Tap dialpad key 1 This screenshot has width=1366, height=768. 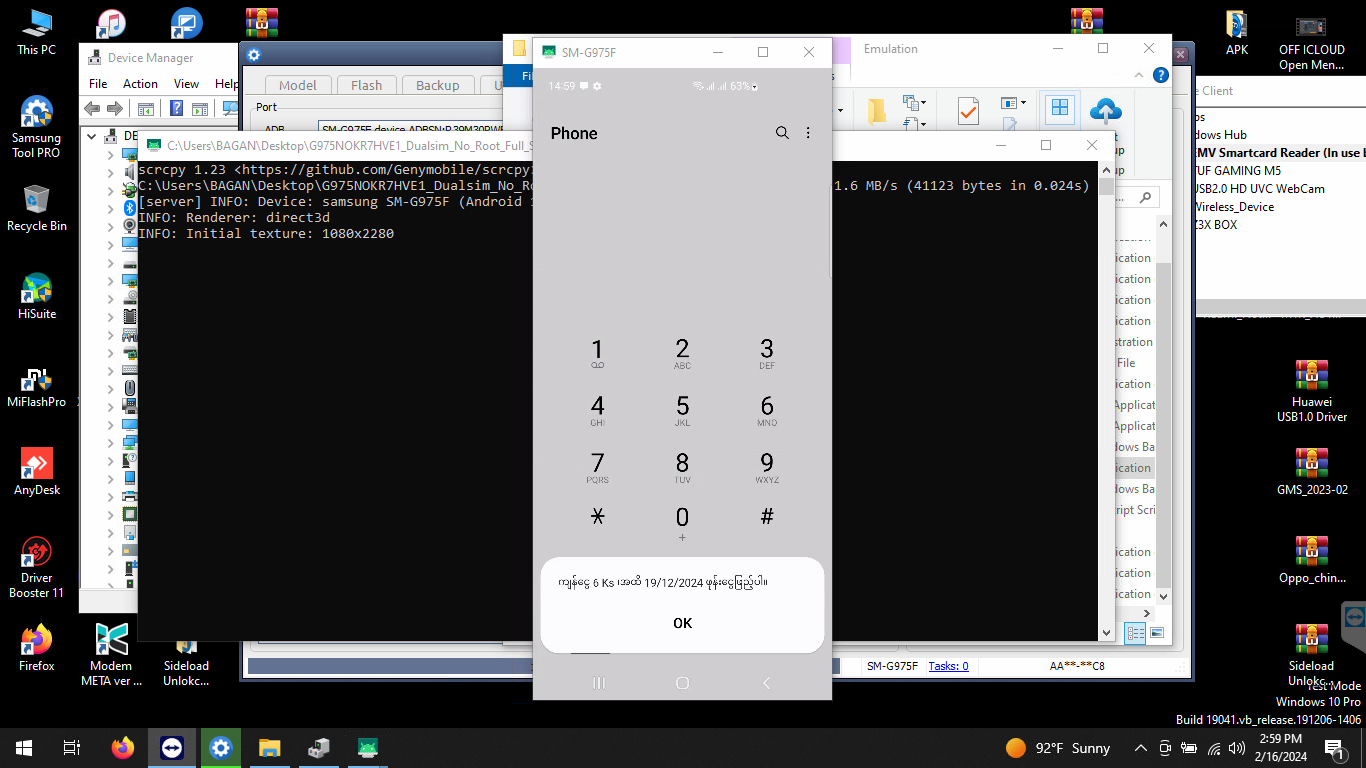597,354
